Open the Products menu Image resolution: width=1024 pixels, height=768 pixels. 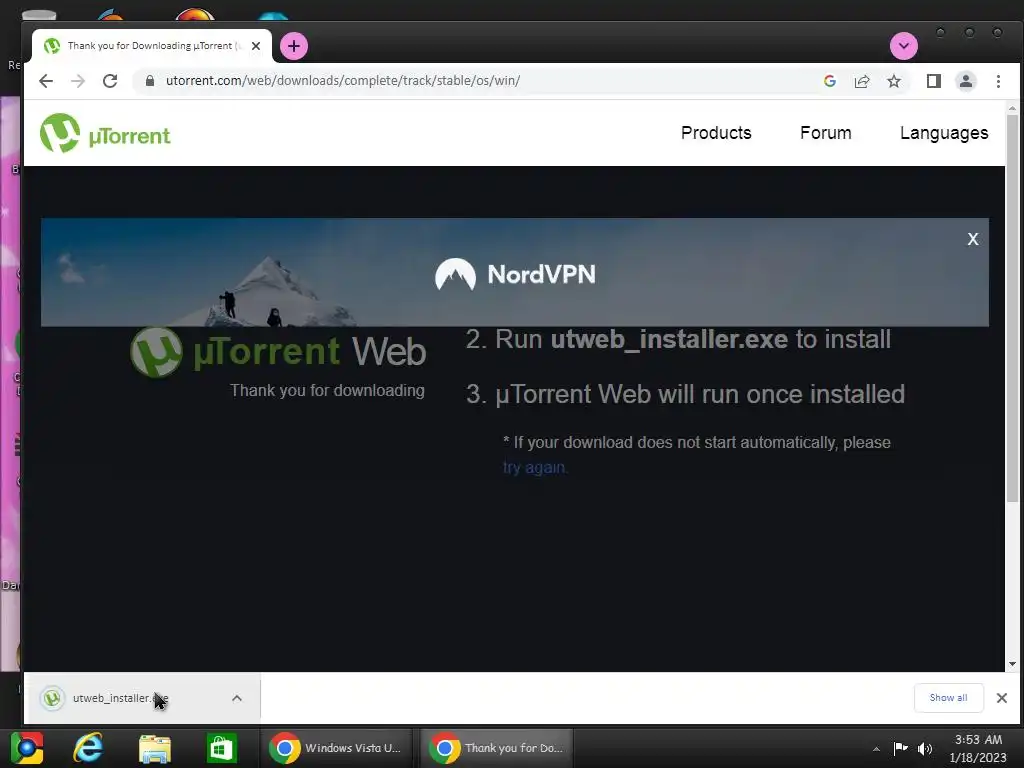point(716,133)
